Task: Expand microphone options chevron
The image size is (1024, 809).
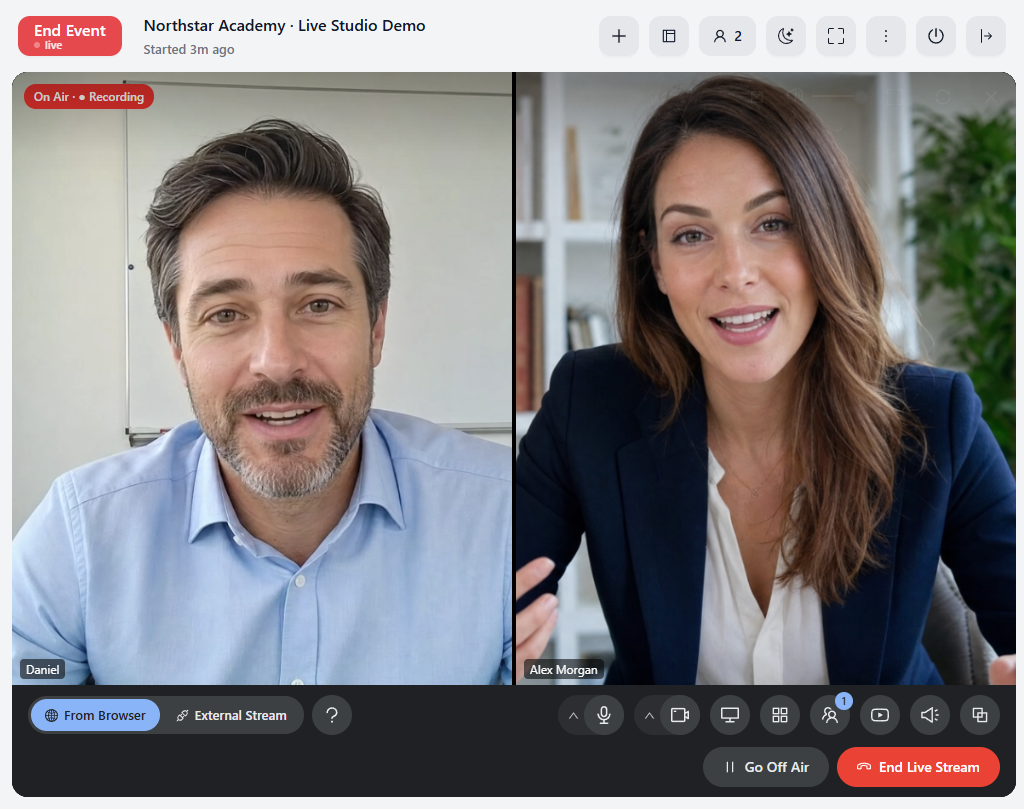Action: coord(573,716)
